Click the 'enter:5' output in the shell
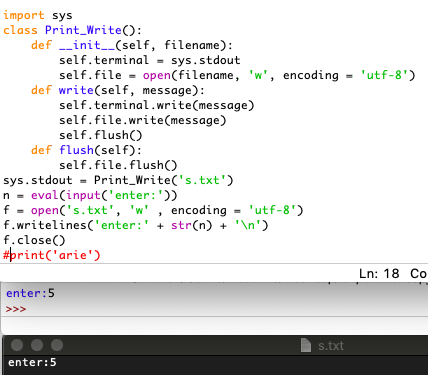 tap(30, 293)
